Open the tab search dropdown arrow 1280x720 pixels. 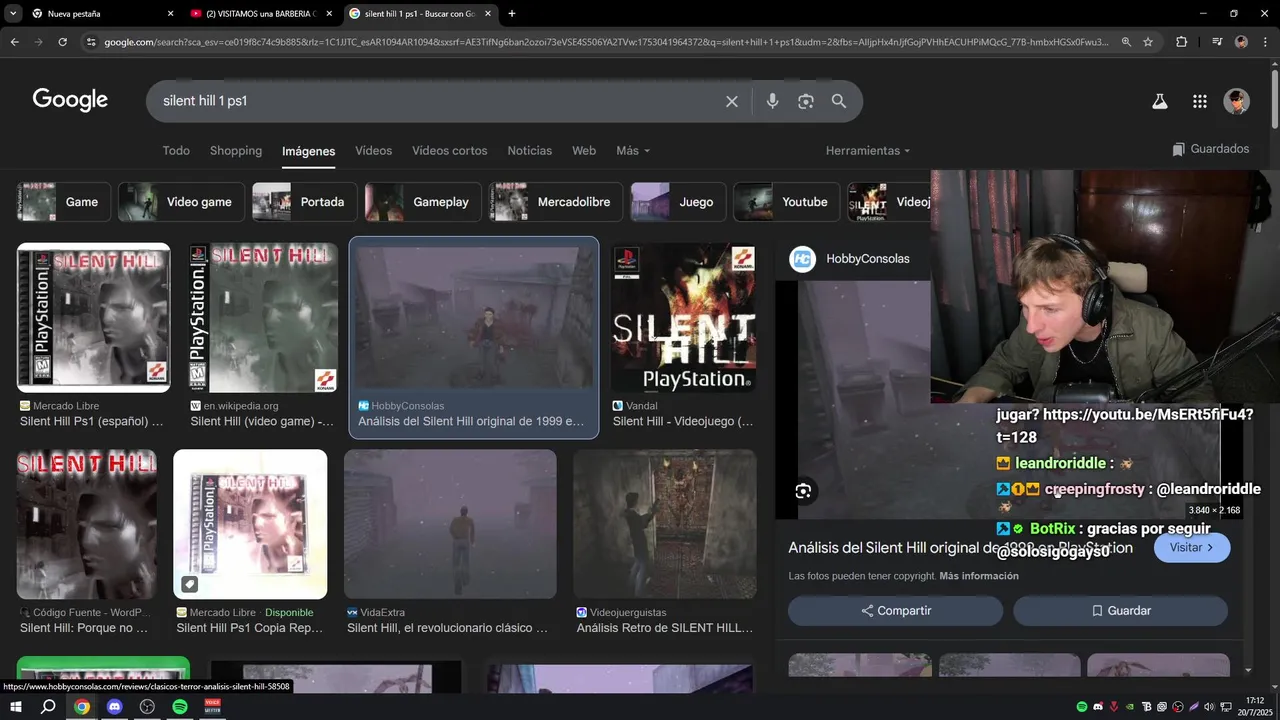point(13,14)
